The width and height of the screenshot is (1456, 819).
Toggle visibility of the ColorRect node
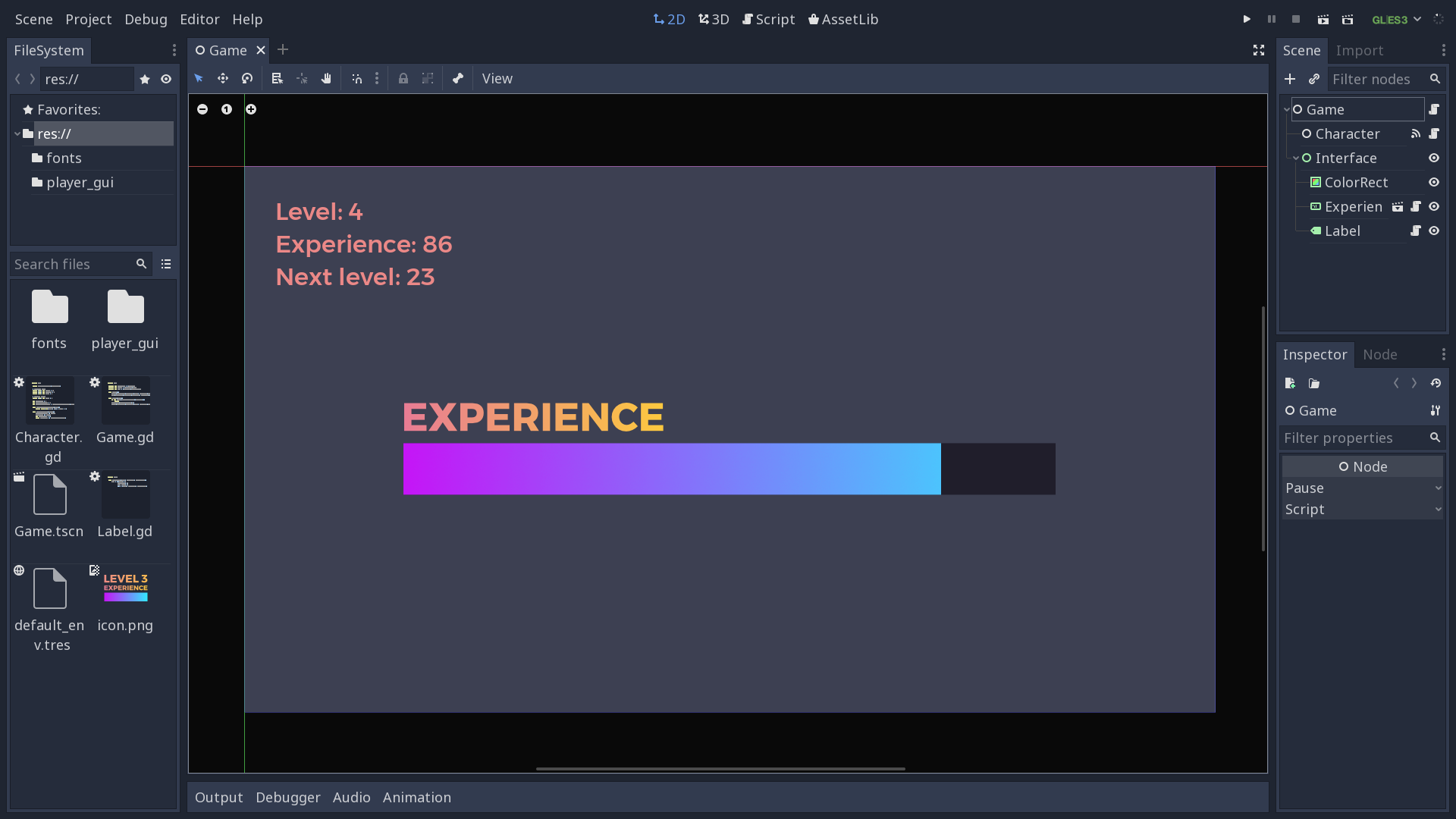coord(1435,182)
